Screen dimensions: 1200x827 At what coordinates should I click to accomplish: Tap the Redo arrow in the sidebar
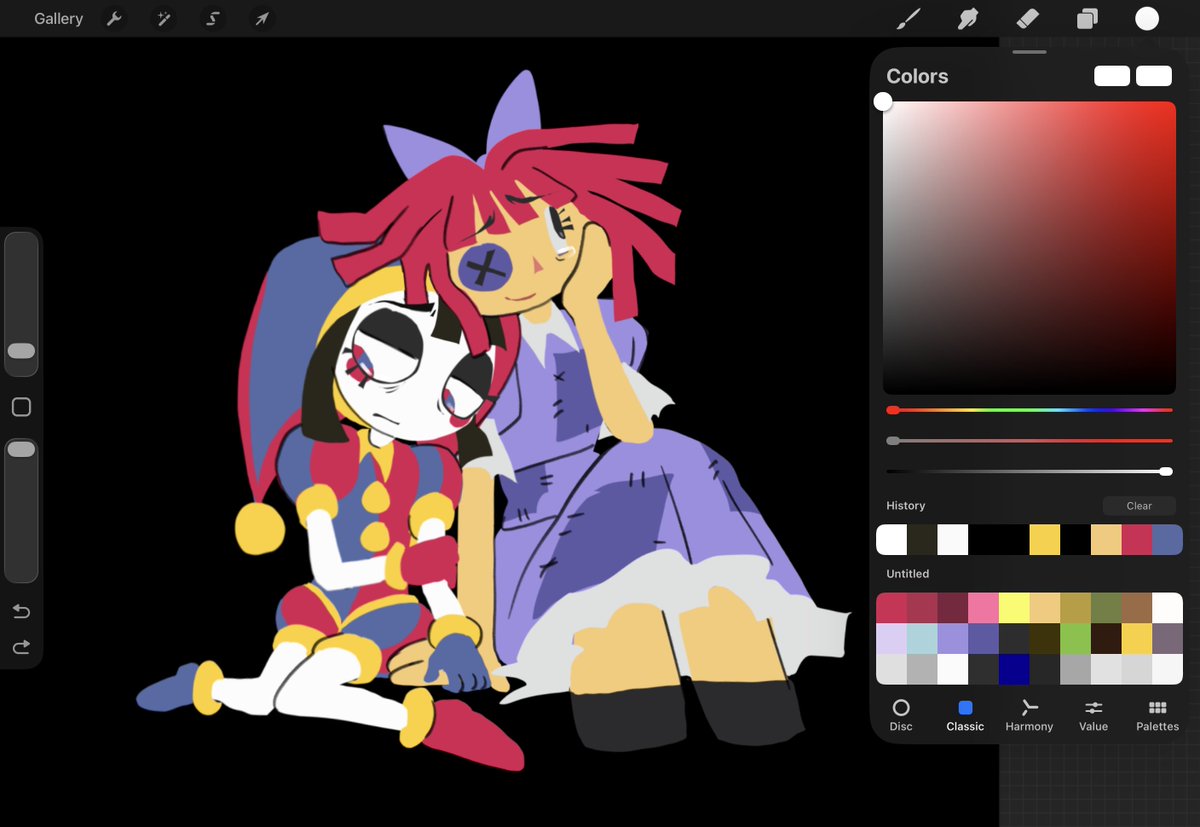pyautogui.click(x=21, y=647)
